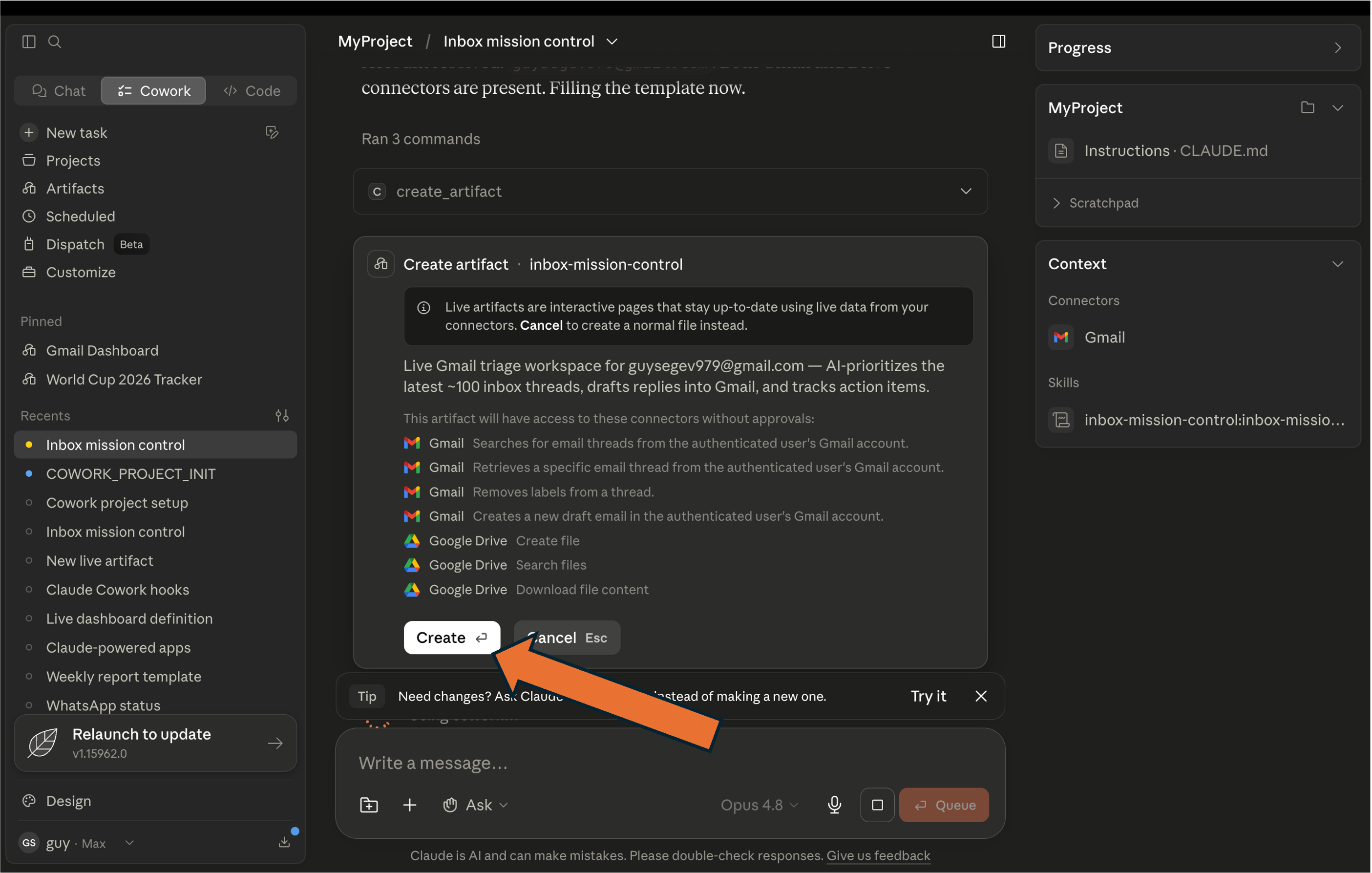Open the inbox-mission-control skill entry
Viewport: 1372px width, 873px height.
1198,420
